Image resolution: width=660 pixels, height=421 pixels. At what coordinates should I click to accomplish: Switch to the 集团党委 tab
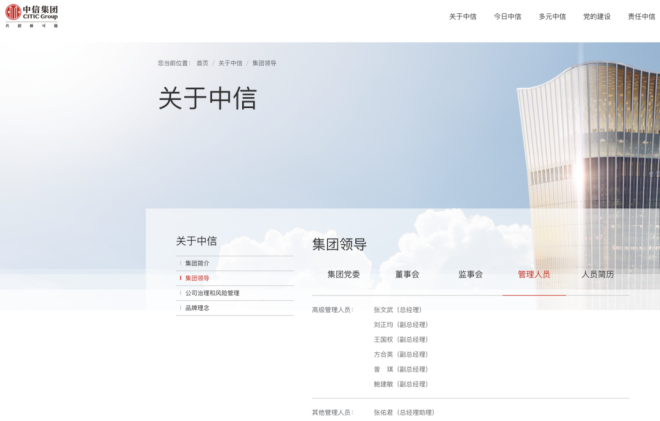pos(343,274)
